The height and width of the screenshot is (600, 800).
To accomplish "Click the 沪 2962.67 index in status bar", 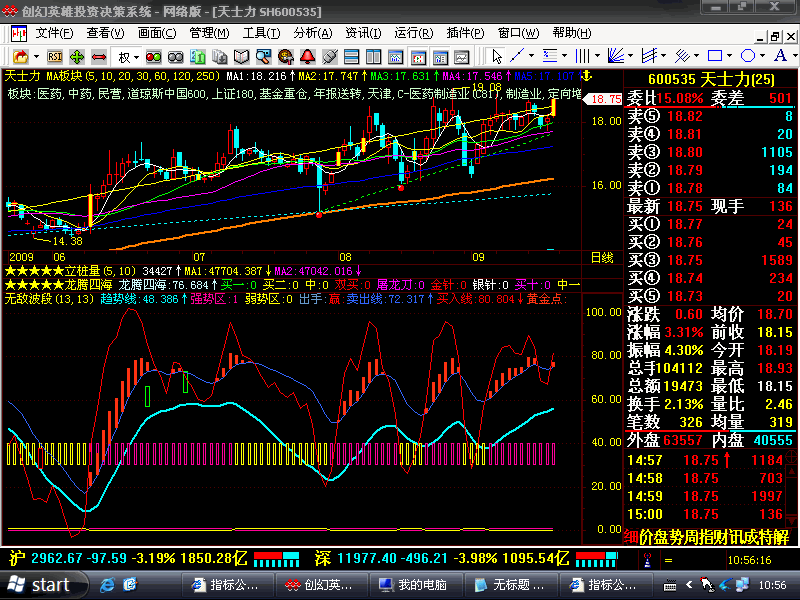I will point(128,559).
